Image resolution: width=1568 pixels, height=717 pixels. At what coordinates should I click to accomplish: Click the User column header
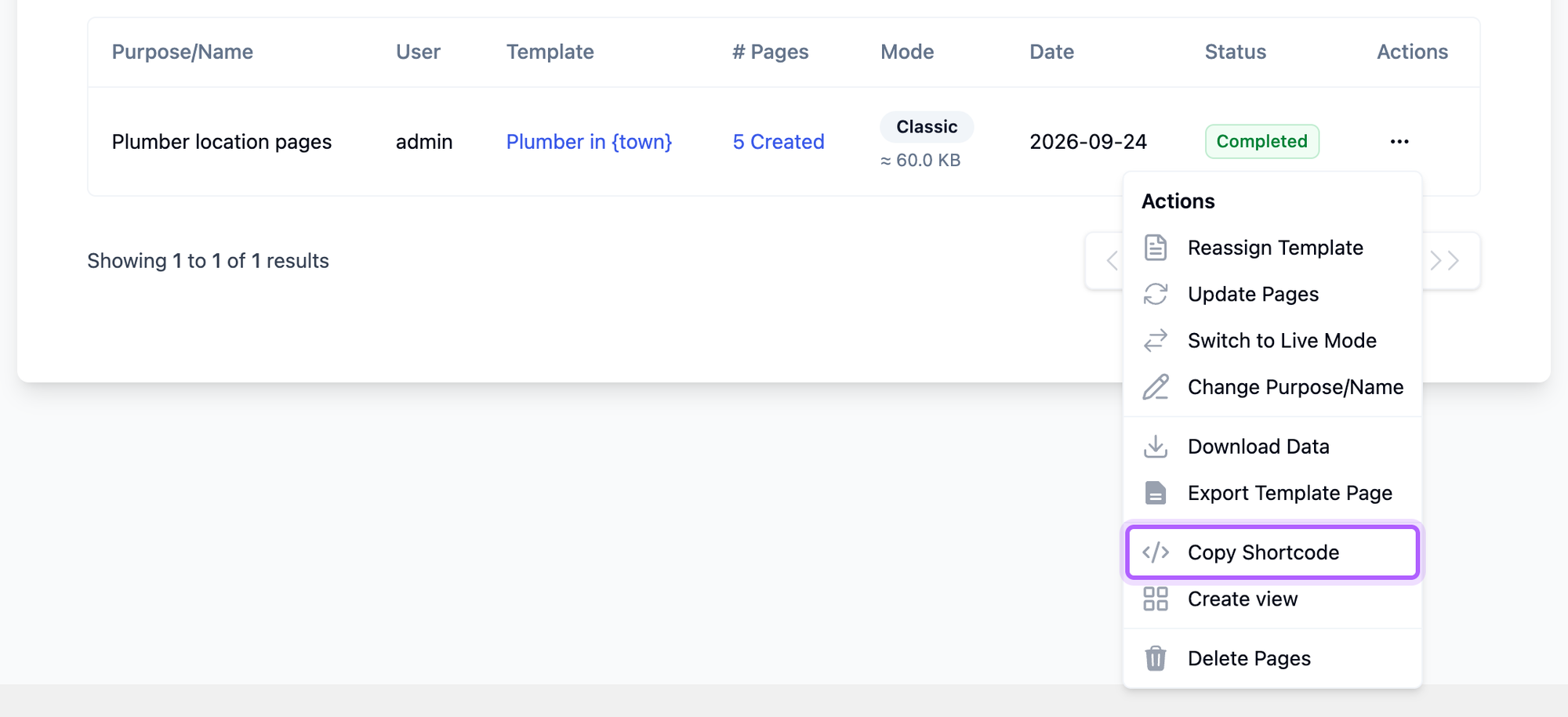click(418, 52)
